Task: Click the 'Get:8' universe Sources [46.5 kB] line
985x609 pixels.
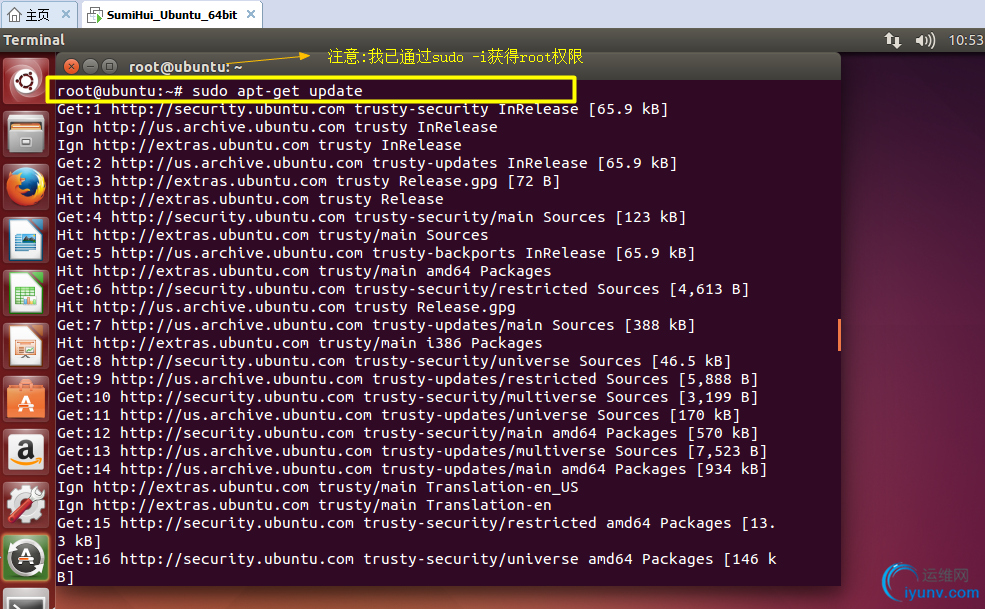Action: pyautogui.click(x=394, y=361)
